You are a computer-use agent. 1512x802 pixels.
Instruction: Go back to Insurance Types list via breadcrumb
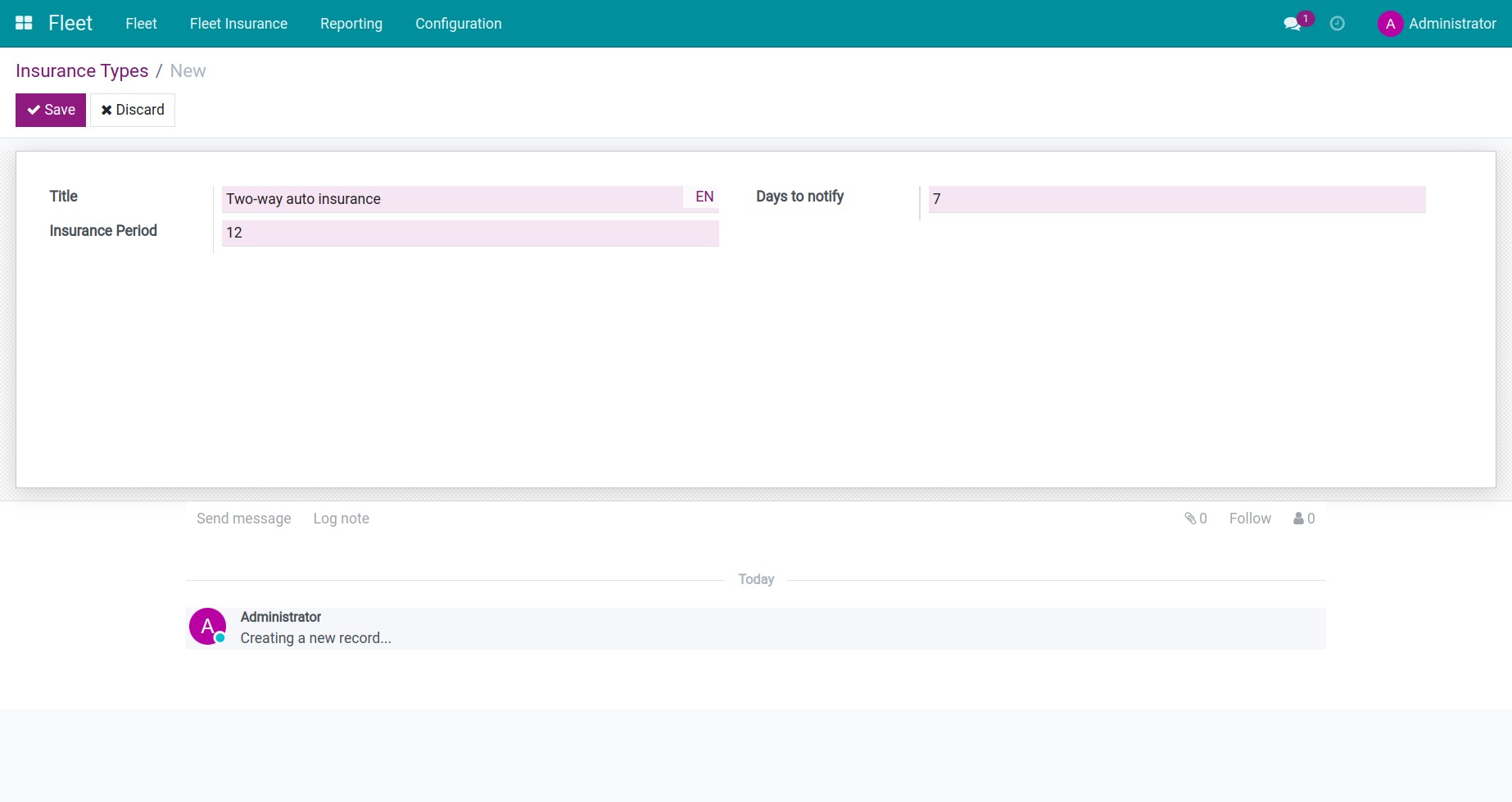click(82, 70)
